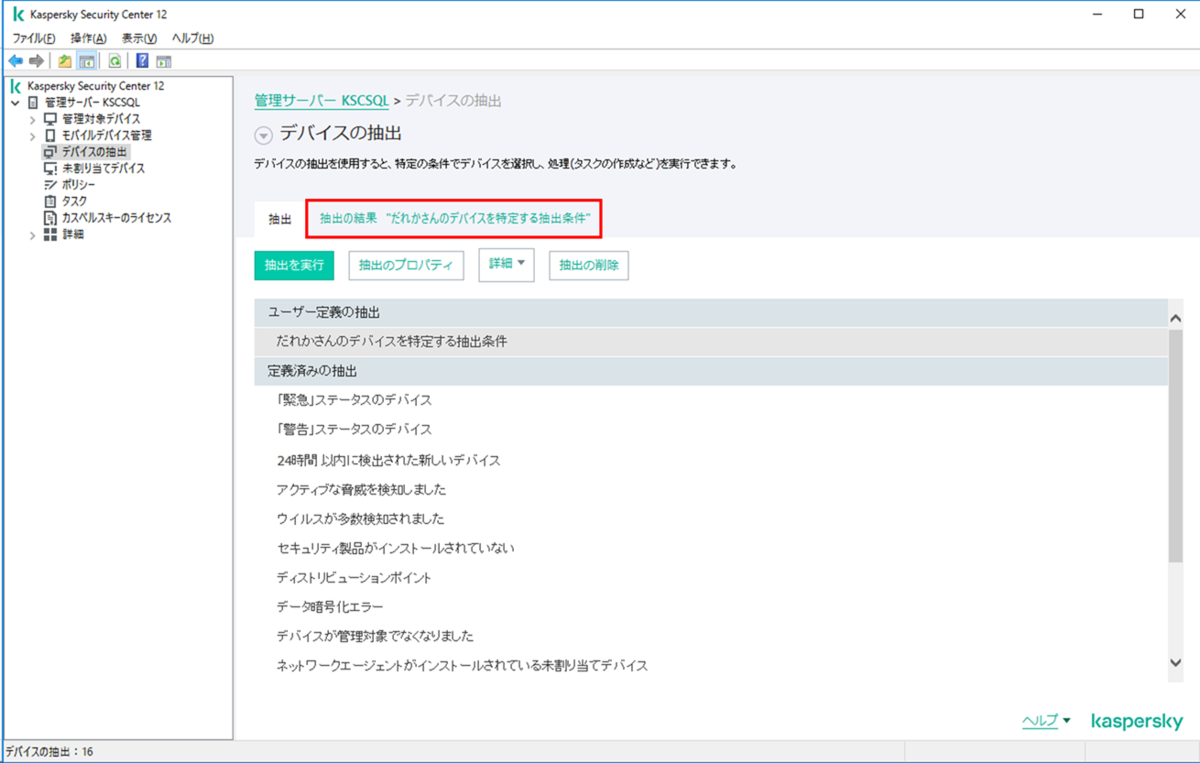
Task: Click the カスペルスキーのライセンス document icon
Action: point(51,218)
